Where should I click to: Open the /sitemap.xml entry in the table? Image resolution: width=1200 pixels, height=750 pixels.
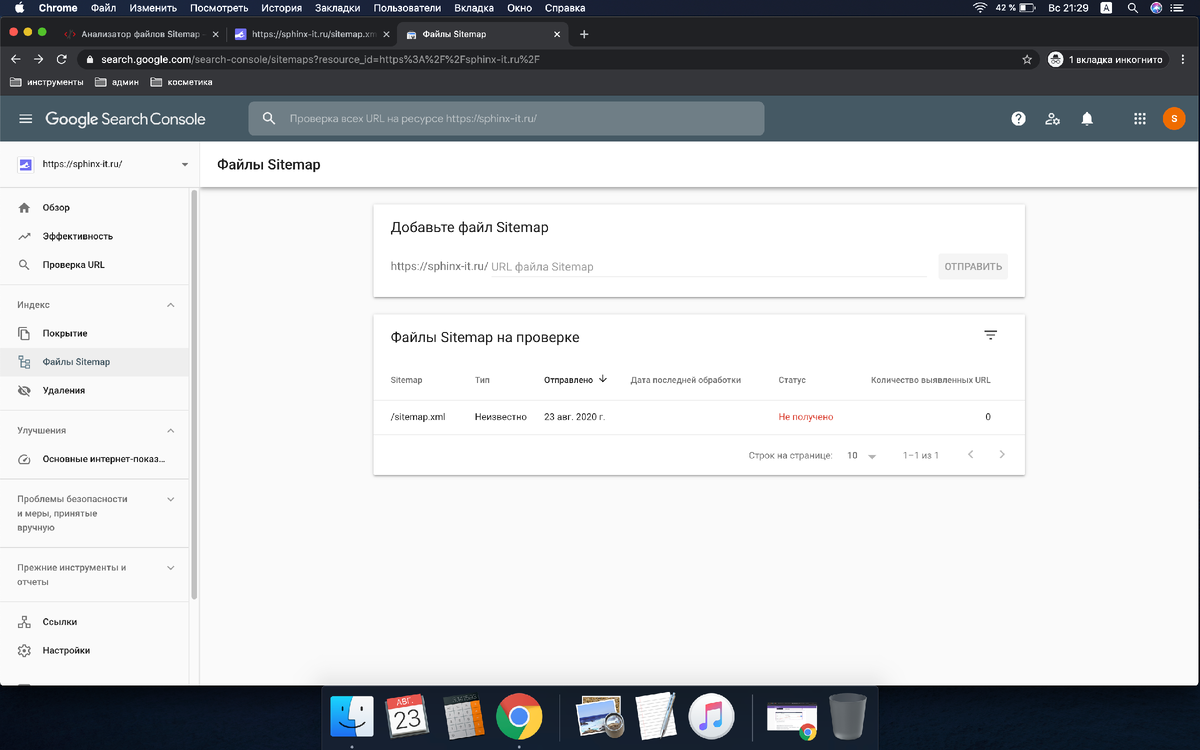(x=418, y=416)
